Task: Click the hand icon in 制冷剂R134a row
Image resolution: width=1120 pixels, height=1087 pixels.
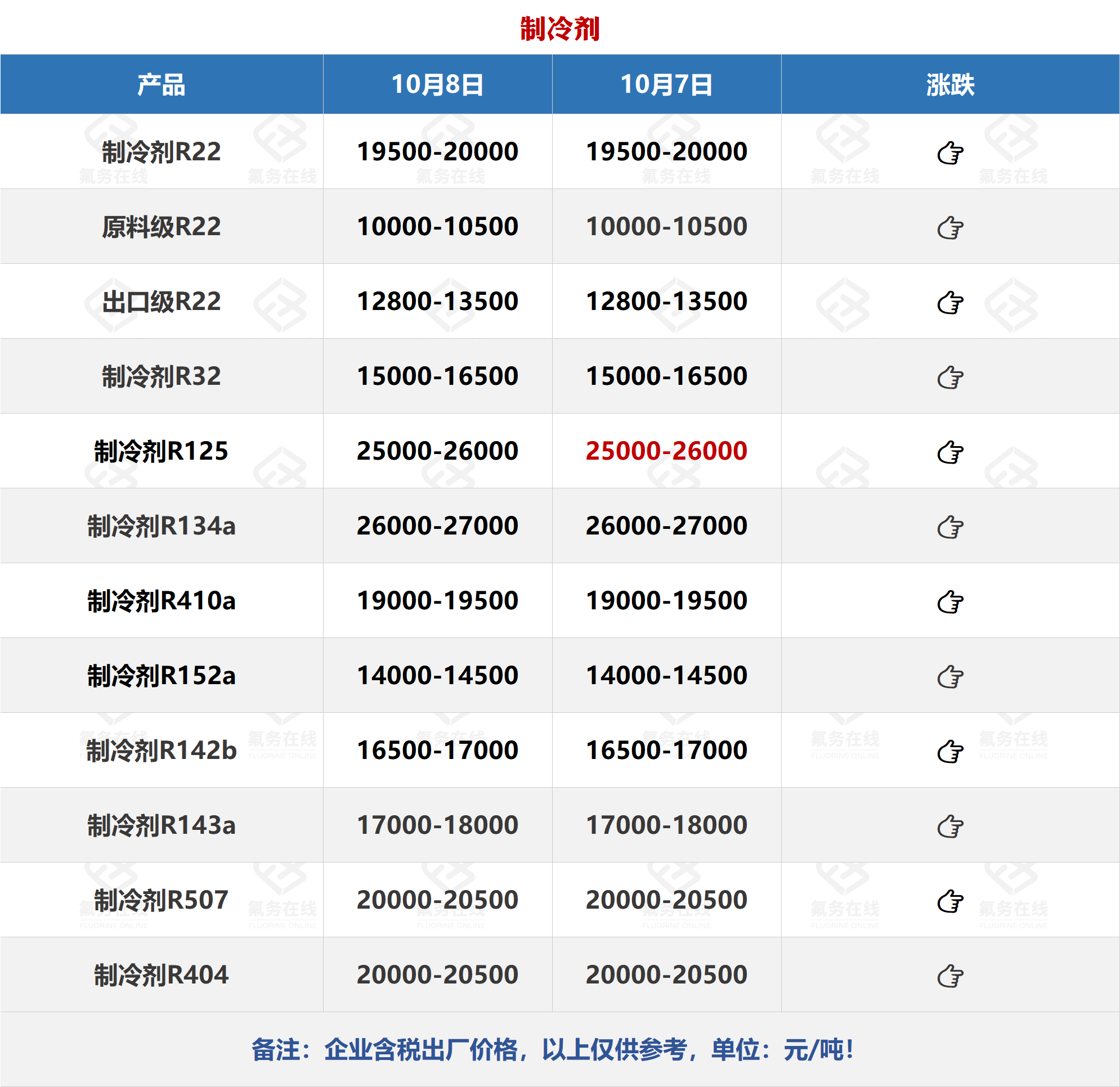Action: pos(950,527)
